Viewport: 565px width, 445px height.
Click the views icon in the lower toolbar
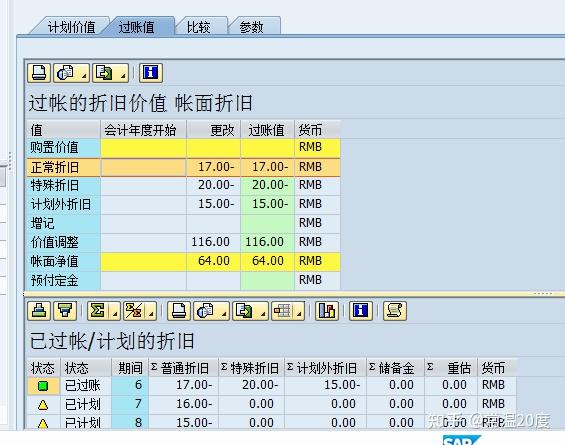pyautogui.click(x=206, y=311)
